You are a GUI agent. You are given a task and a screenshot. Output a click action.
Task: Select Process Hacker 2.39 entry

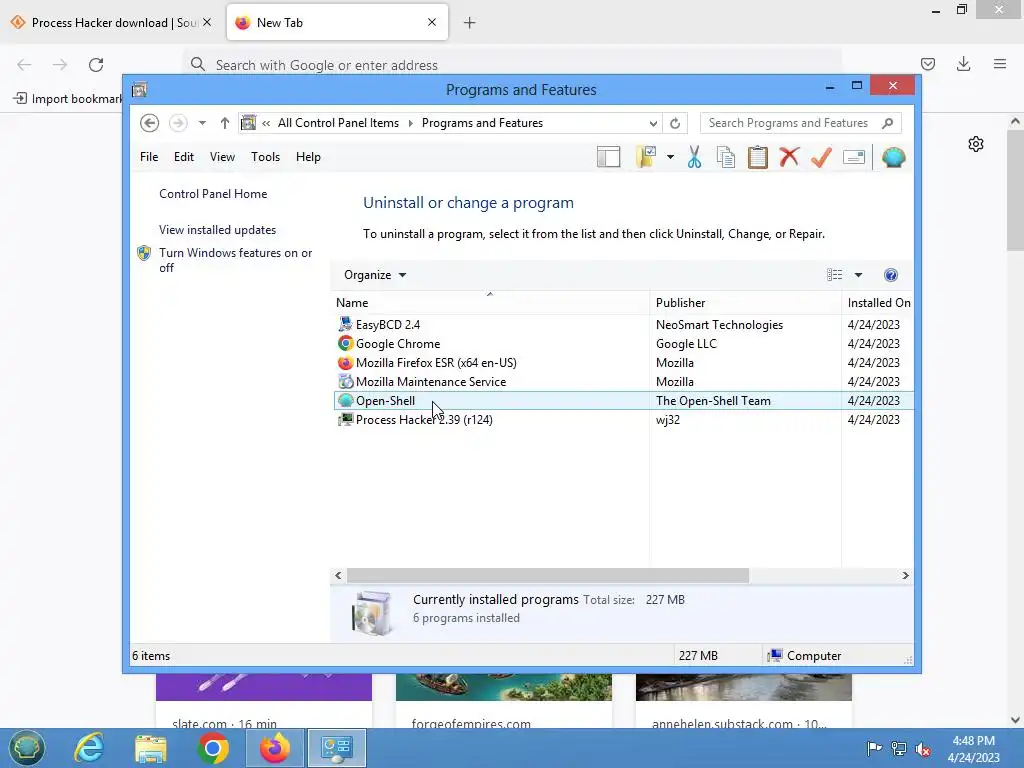(x=624, y=419)
